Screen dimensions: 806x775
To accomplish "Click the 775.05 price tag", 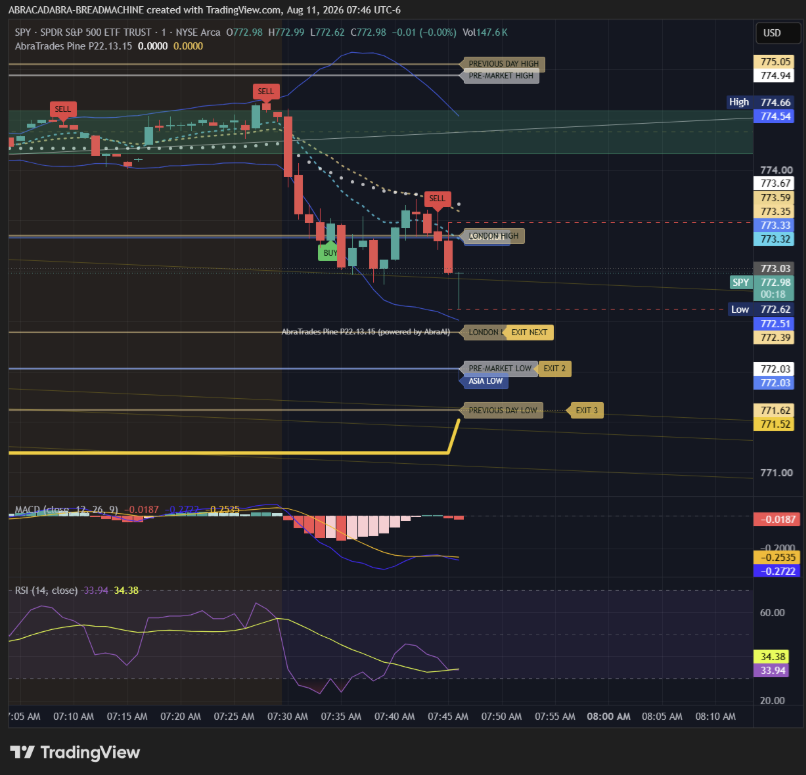I will coord(774,62).
